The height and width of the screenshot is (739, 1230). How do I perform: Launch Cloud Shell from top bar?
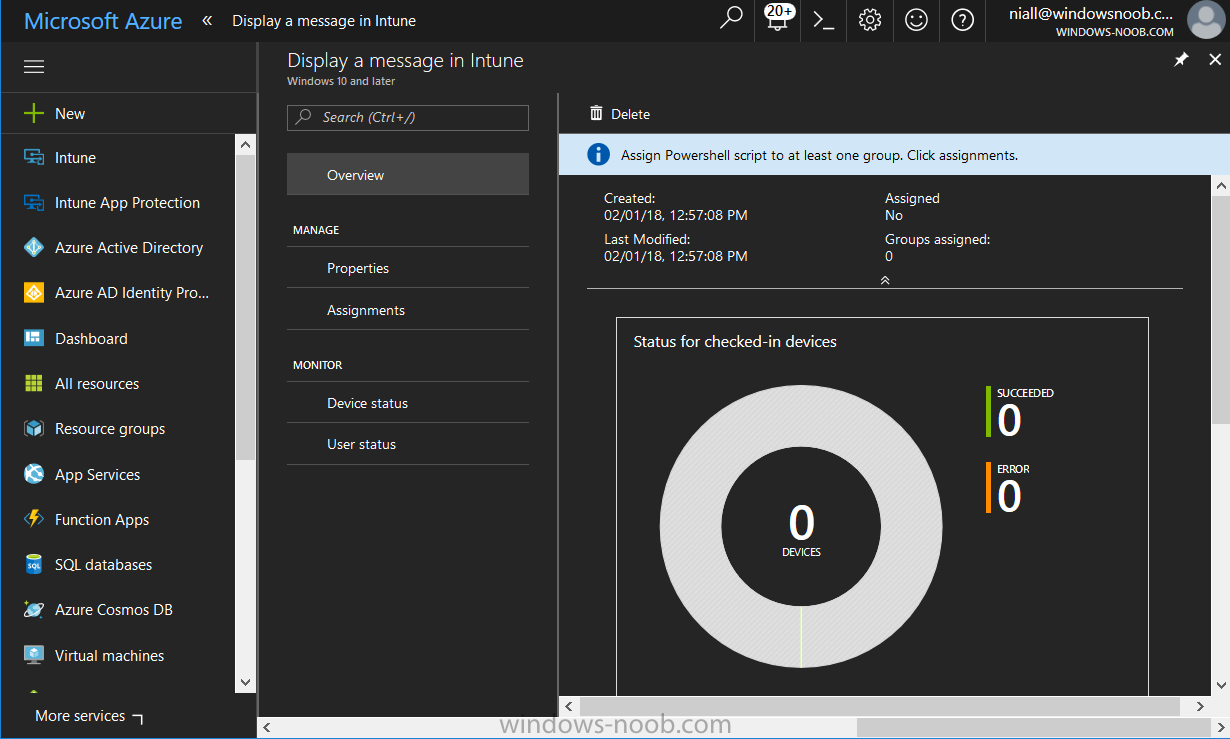(x=824, y=20)
